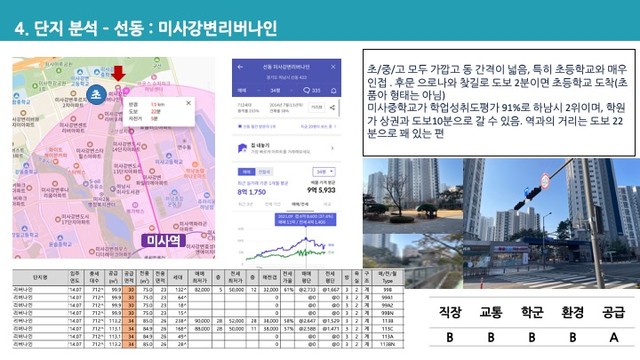Select the 전월세 toggle button
Viewport: 640px width, 360px height.
264,172
